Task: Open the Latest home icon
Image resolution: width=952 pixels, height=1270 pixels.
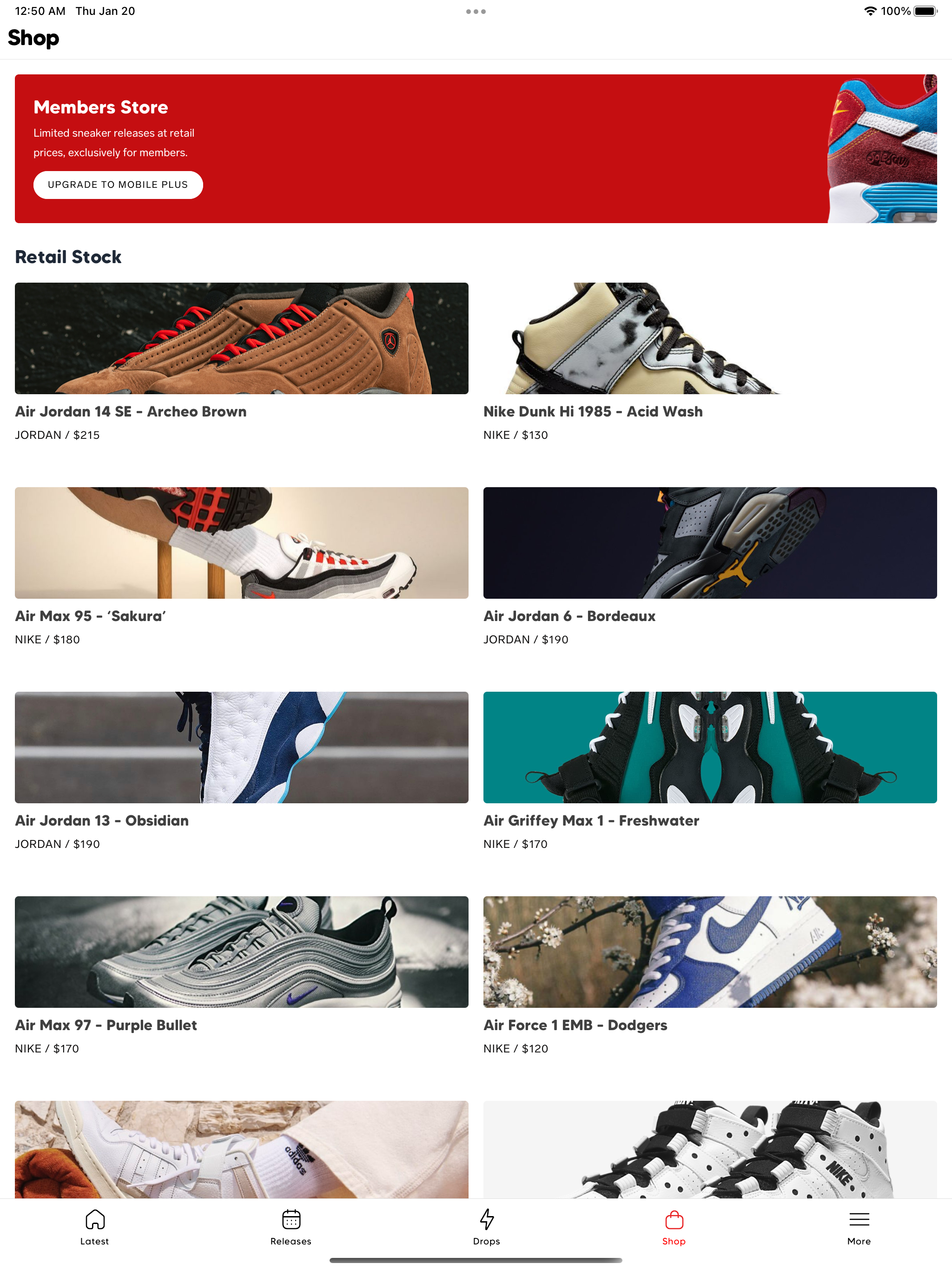Action: pos(95,1219)
